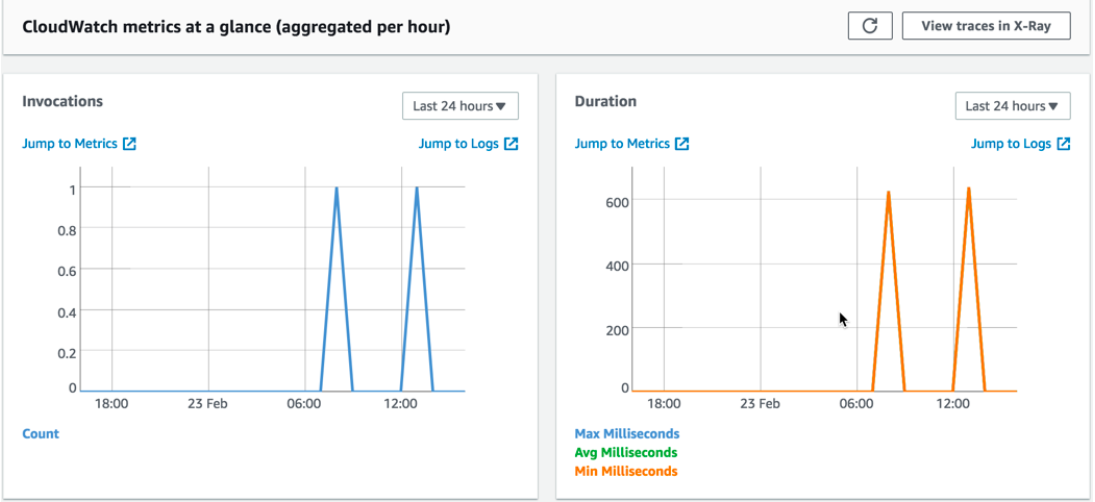Image resolution: width=1095 pixels, height=502 pixels.
Task: Open View traces in X-Ray
Action: click(985, 26)
